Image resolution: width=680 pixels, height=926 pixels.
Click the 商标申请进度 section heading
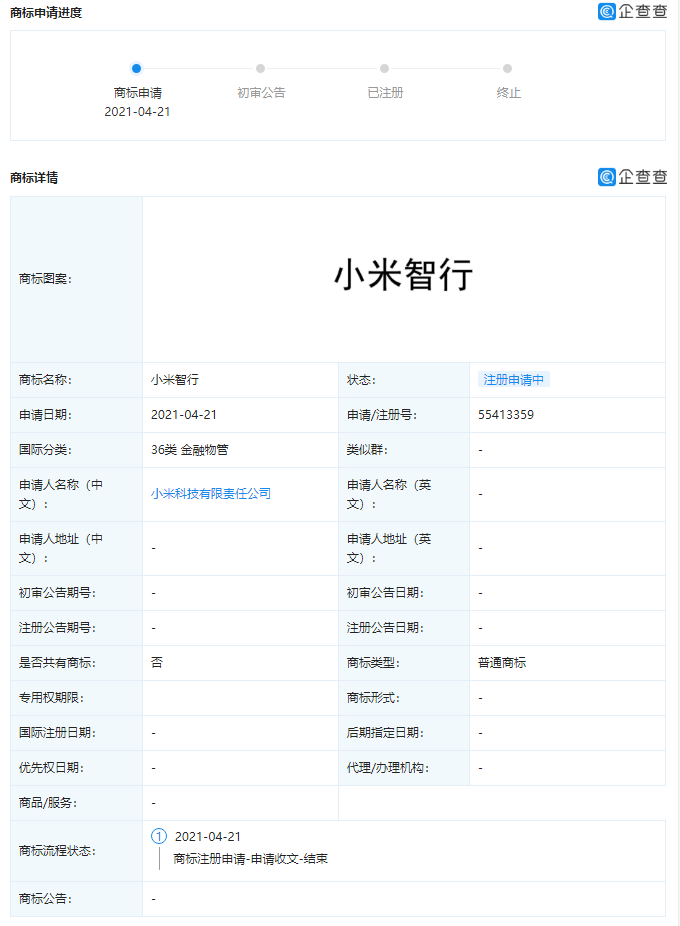46,13
